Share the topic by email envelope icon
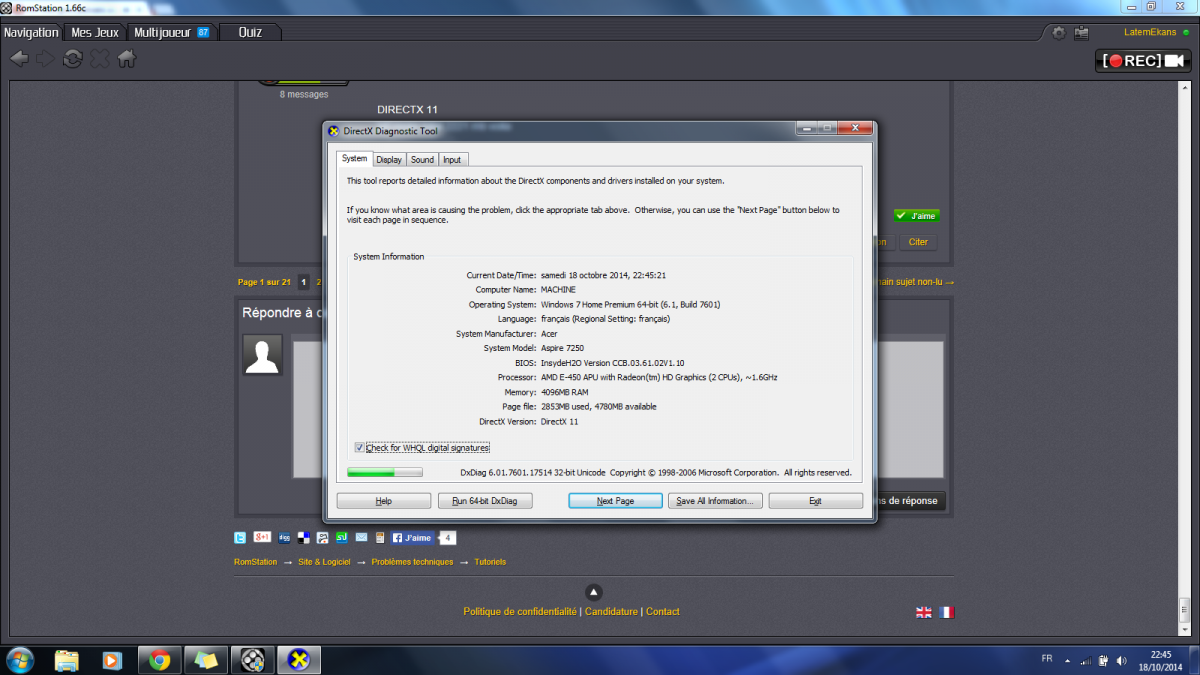The image size is (1200, 675). [361, 537]
